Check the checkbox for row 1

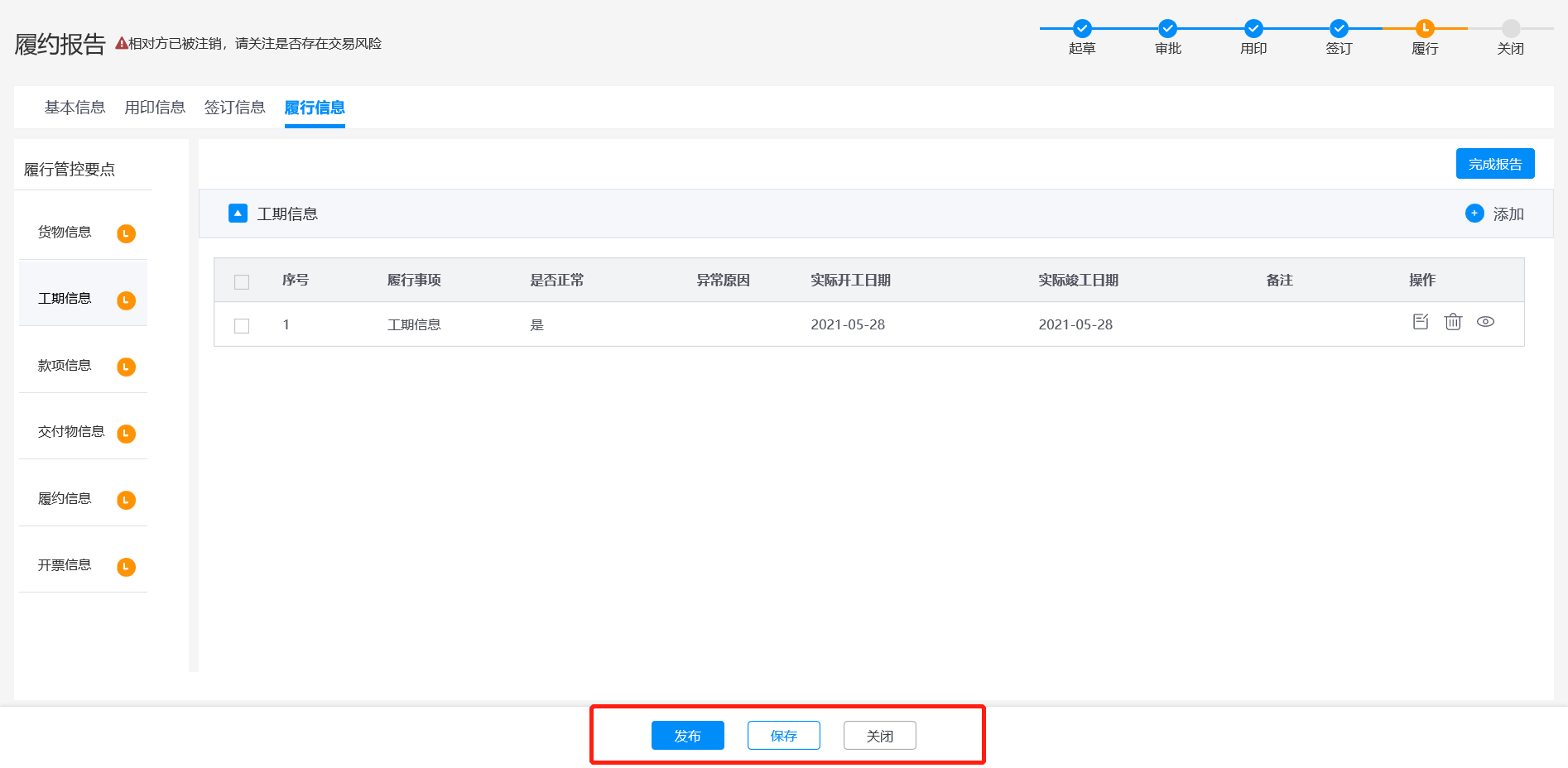(242, 326)
